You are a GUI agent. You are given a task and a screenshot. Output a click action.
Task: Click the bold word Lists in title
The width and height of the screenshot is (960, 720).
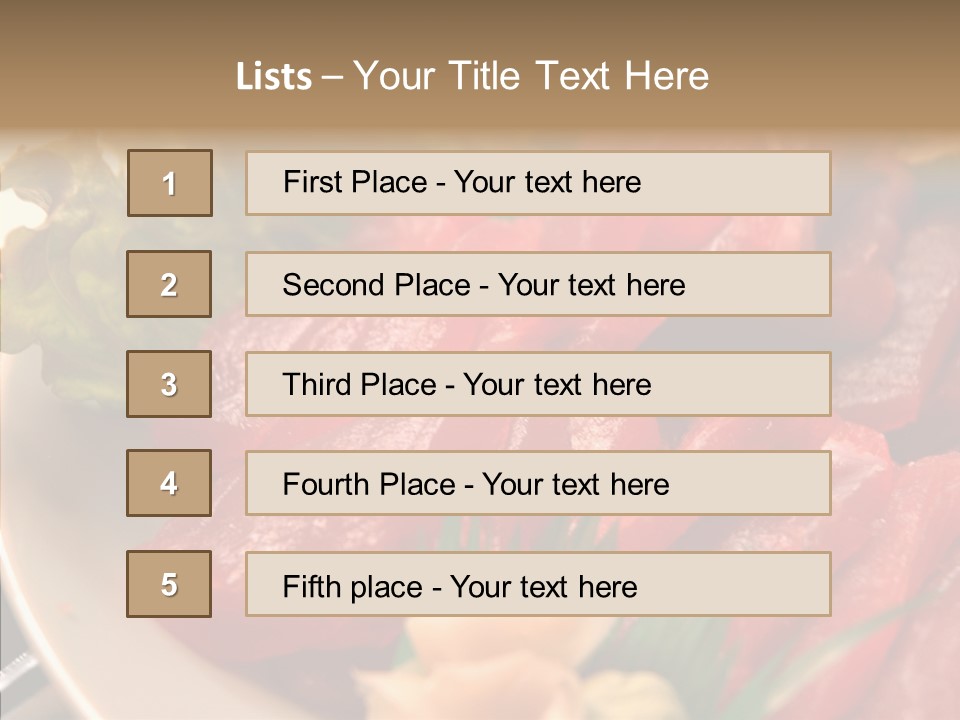(274, 77)
